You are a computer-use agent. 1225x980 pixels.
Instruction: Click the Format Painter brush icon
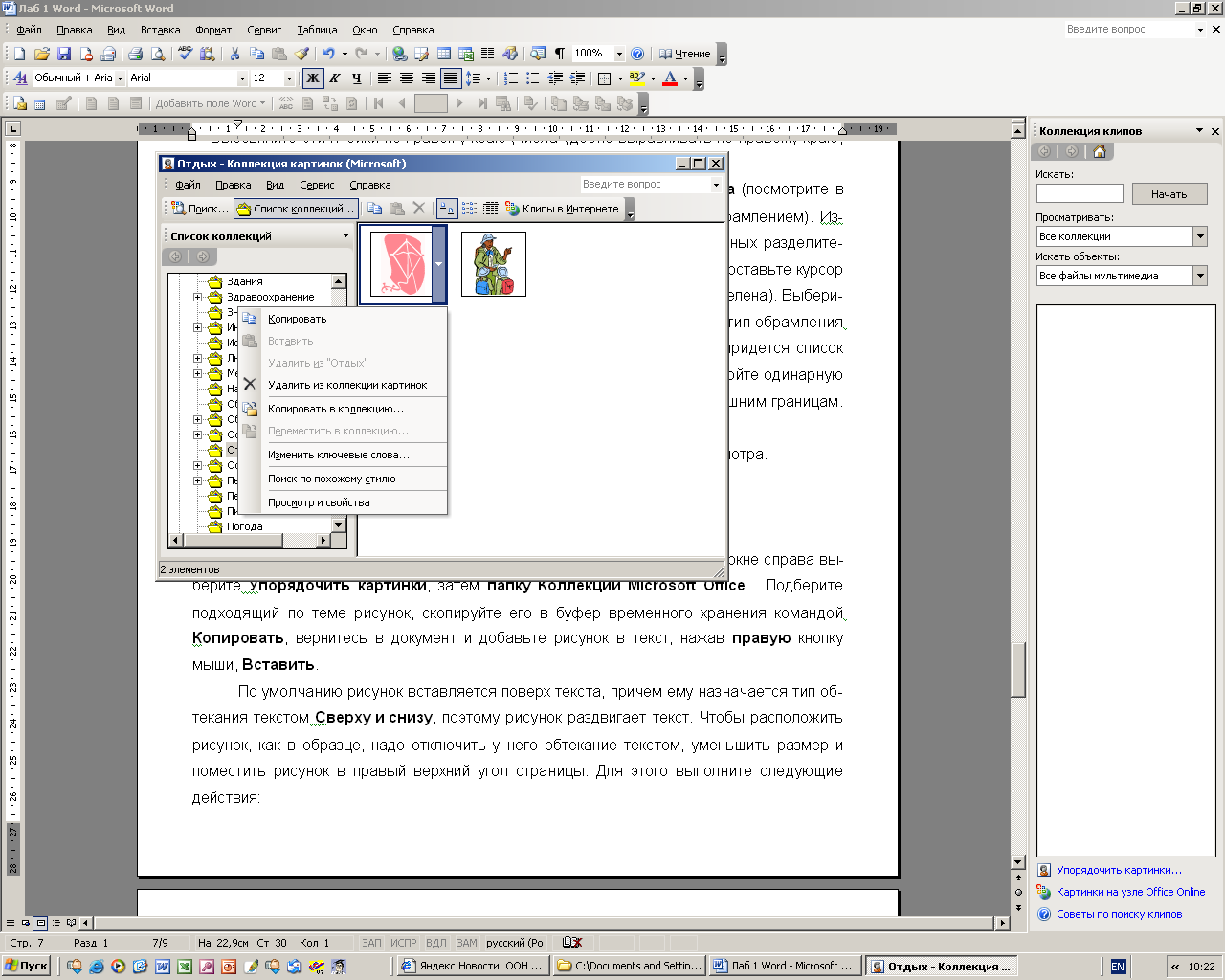coord(301,54)
